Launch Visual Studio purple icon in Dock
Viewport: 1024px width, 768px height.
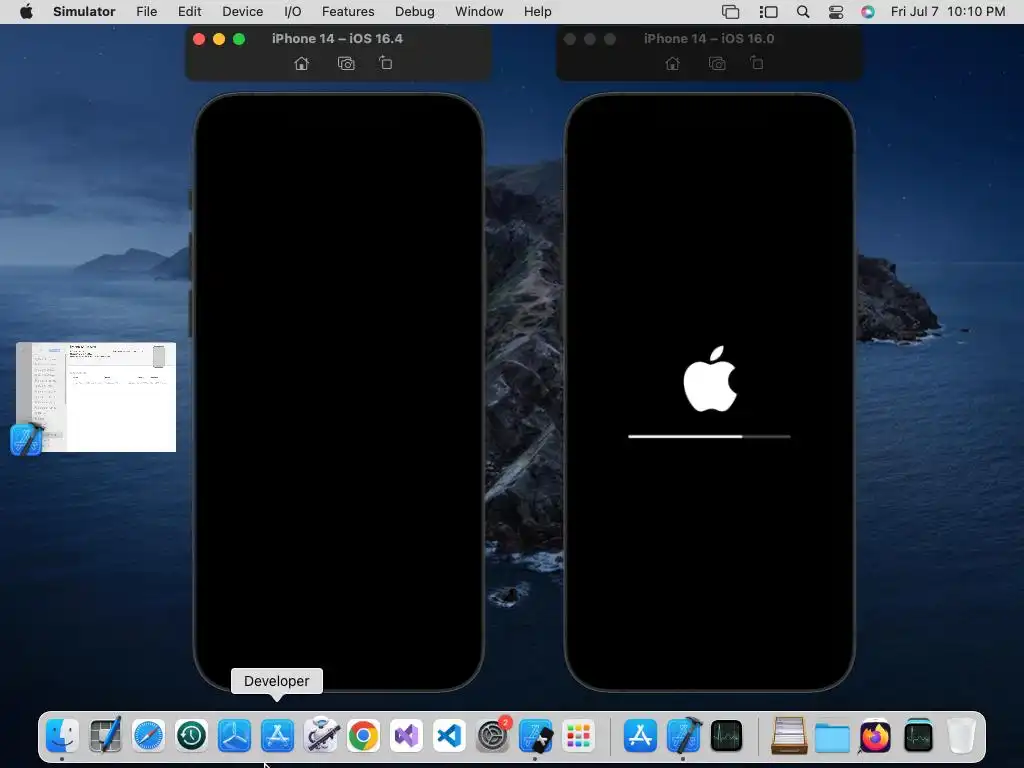(407, 735)
